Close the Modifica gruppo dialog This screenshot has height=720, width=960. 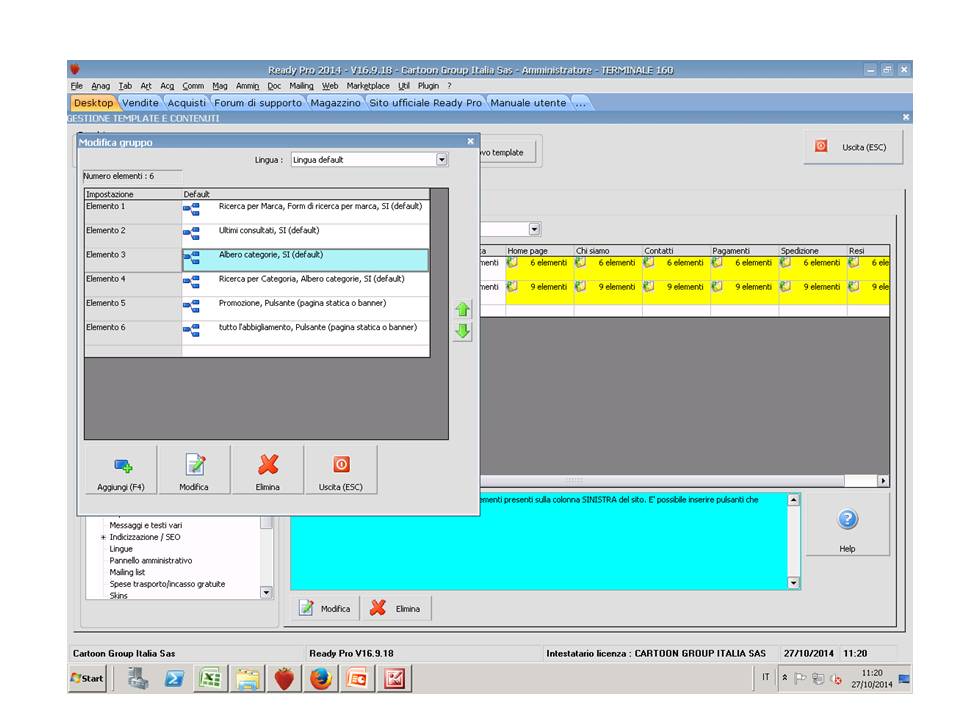[x=470, y=141]
